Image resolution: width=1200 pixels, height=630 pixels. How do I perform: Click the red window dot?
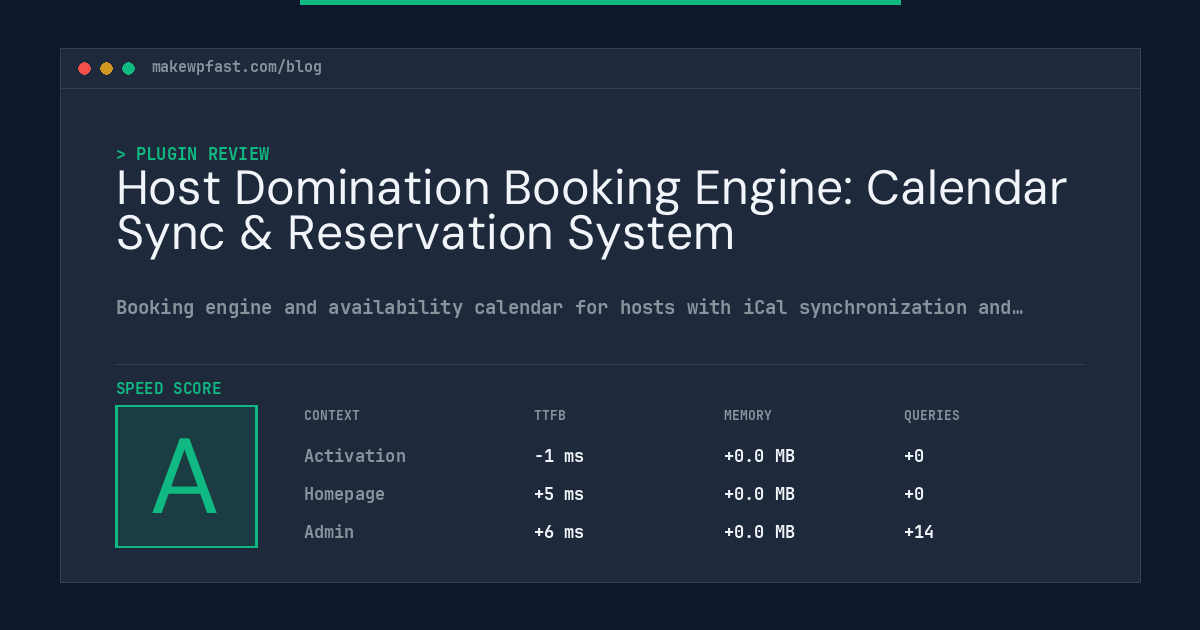[85, 68]
